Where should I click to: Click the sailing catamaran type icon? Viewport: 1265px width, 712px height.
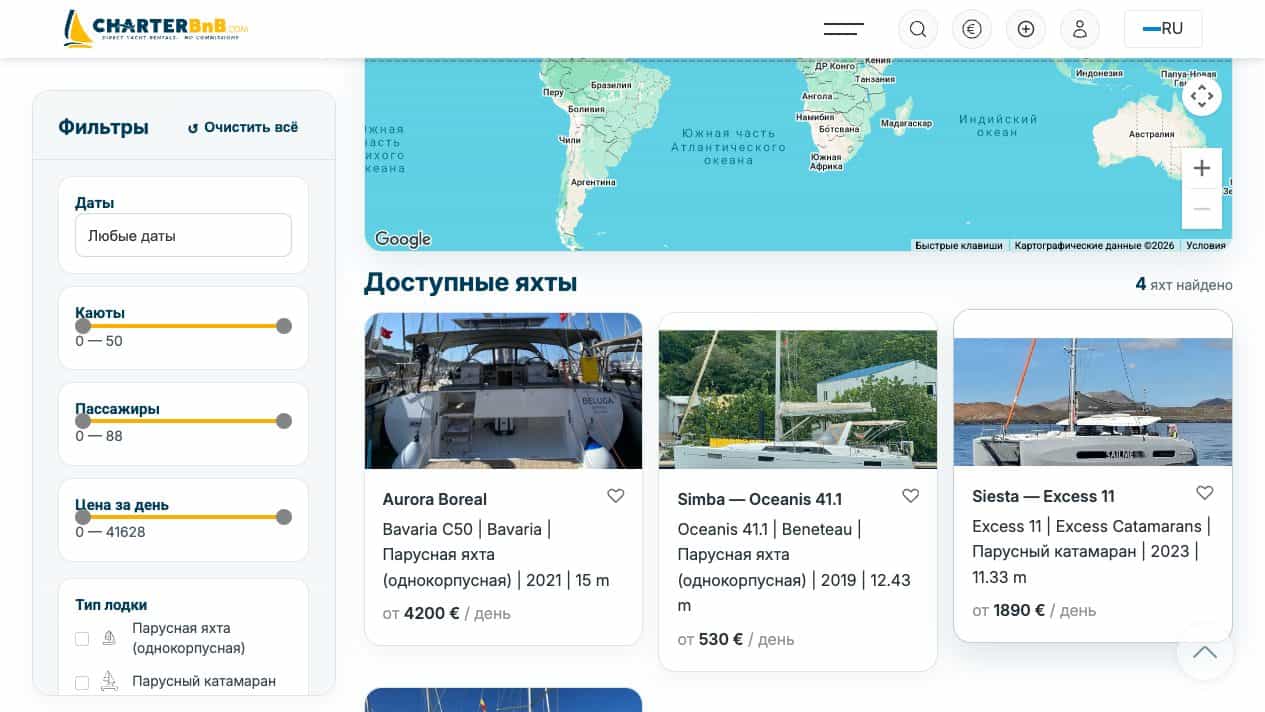click(x=110, y=682)
